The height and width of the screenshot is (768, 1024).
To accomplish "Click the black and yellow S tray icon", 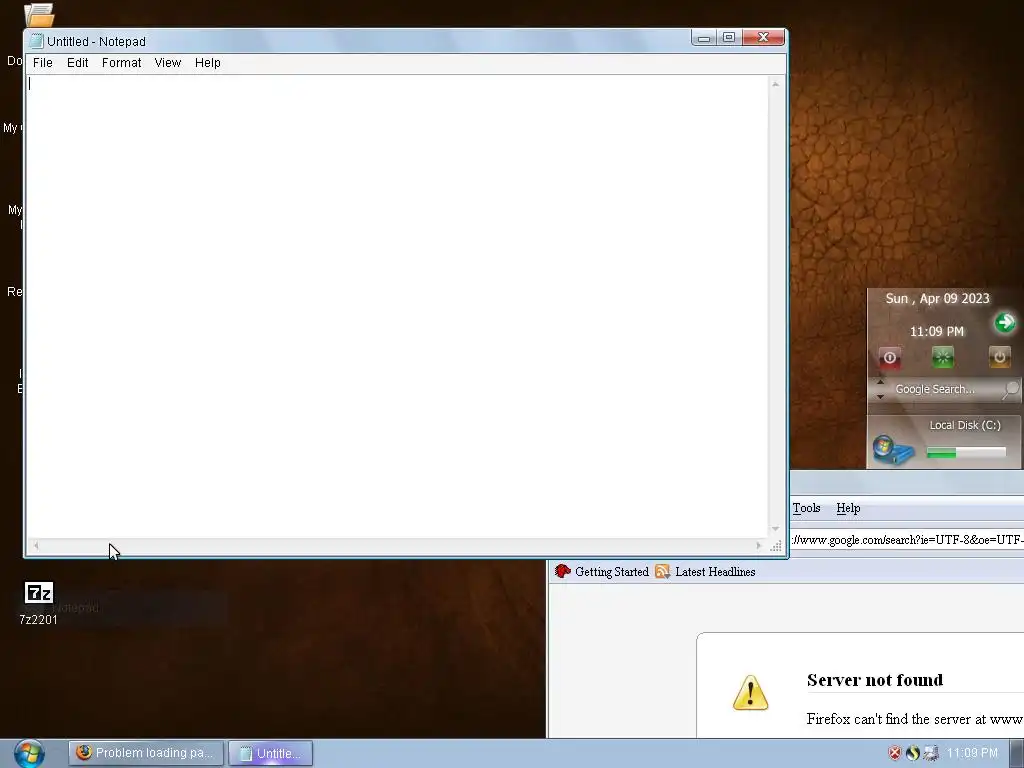I will tap(913, 753).
